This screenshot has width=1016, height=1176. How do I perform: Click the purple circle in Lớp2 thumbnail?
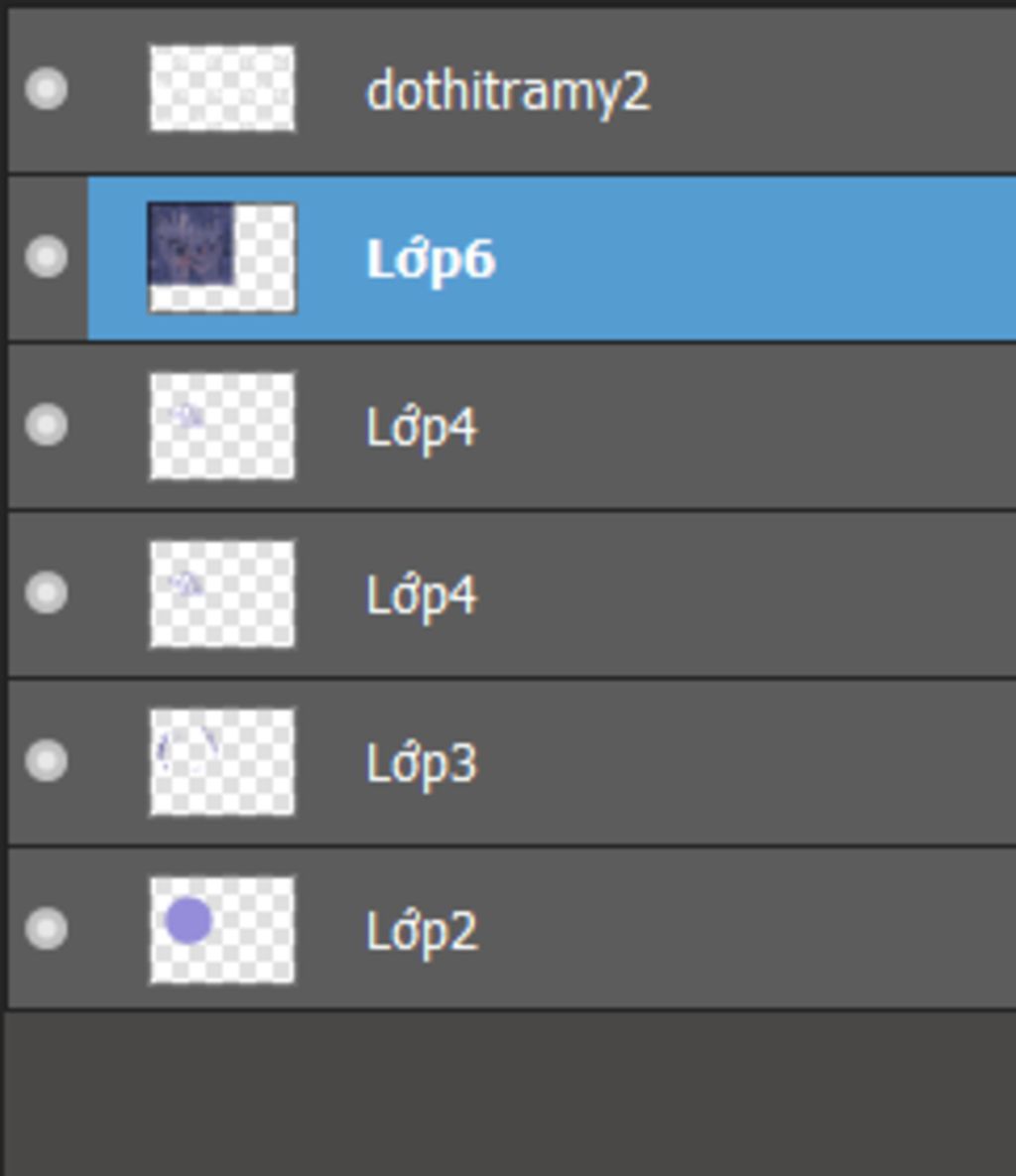(x=189, y=920)
